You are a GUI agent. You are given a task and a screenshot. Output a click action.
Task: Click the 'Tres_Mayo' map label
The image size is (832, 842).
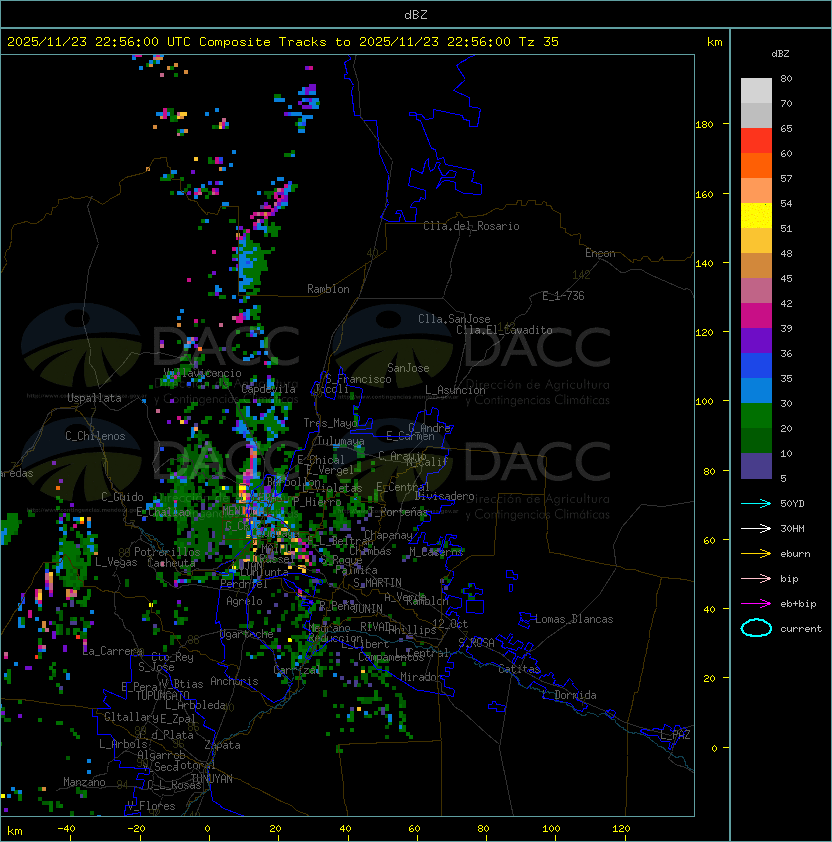point(330,423)
